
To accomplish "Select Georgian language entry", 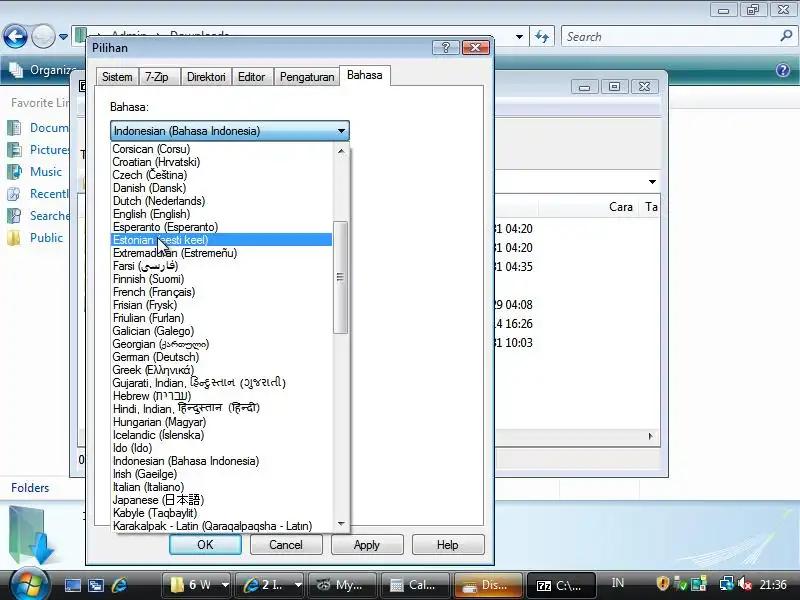I will tap(221, 344).
